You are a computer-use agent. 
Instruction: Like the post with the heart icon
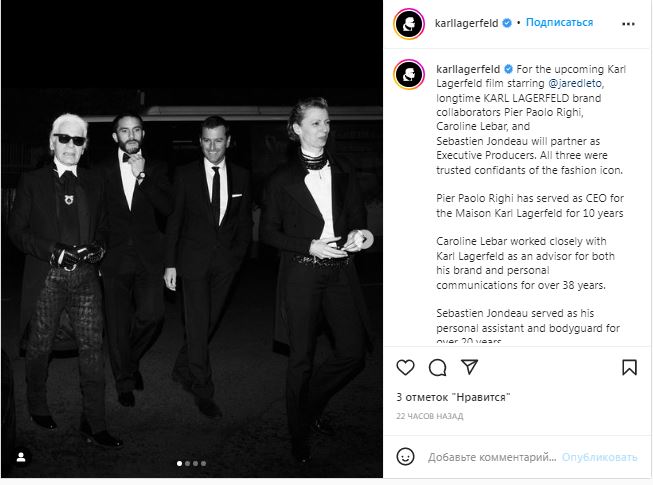[x=405, y=367]
